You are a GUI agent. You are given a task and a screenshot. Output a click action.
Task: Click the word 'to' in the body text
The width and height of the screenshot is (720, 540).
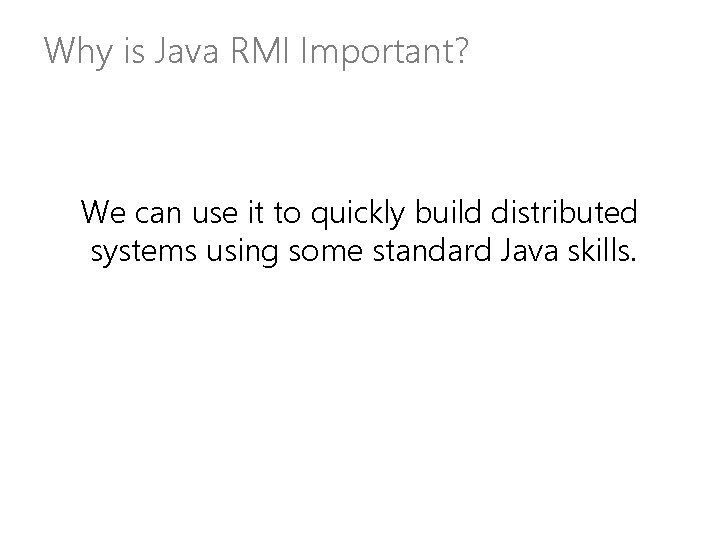(287, 213)
